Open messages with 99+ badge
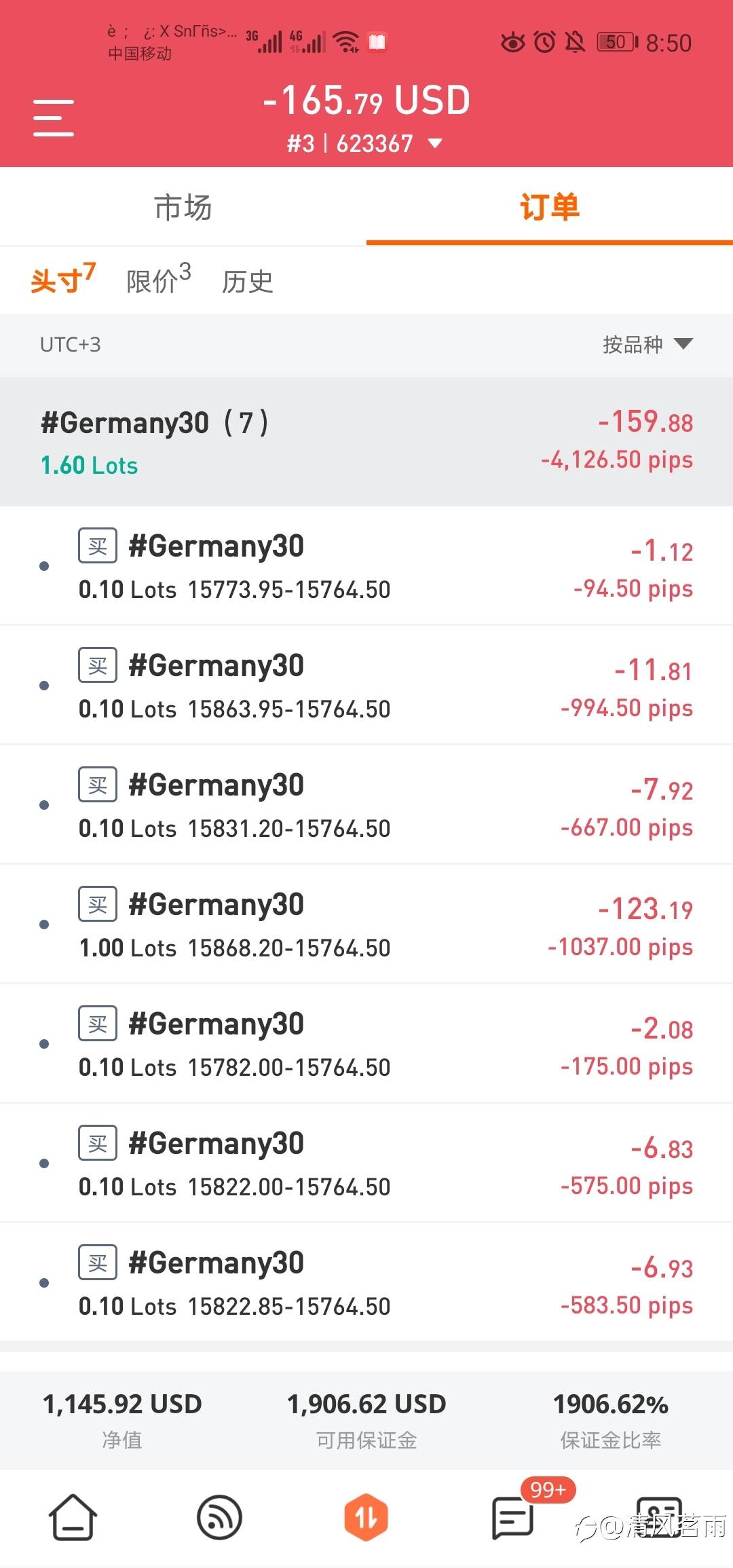Viewport: 733px width, 1568px height. 513,1518
